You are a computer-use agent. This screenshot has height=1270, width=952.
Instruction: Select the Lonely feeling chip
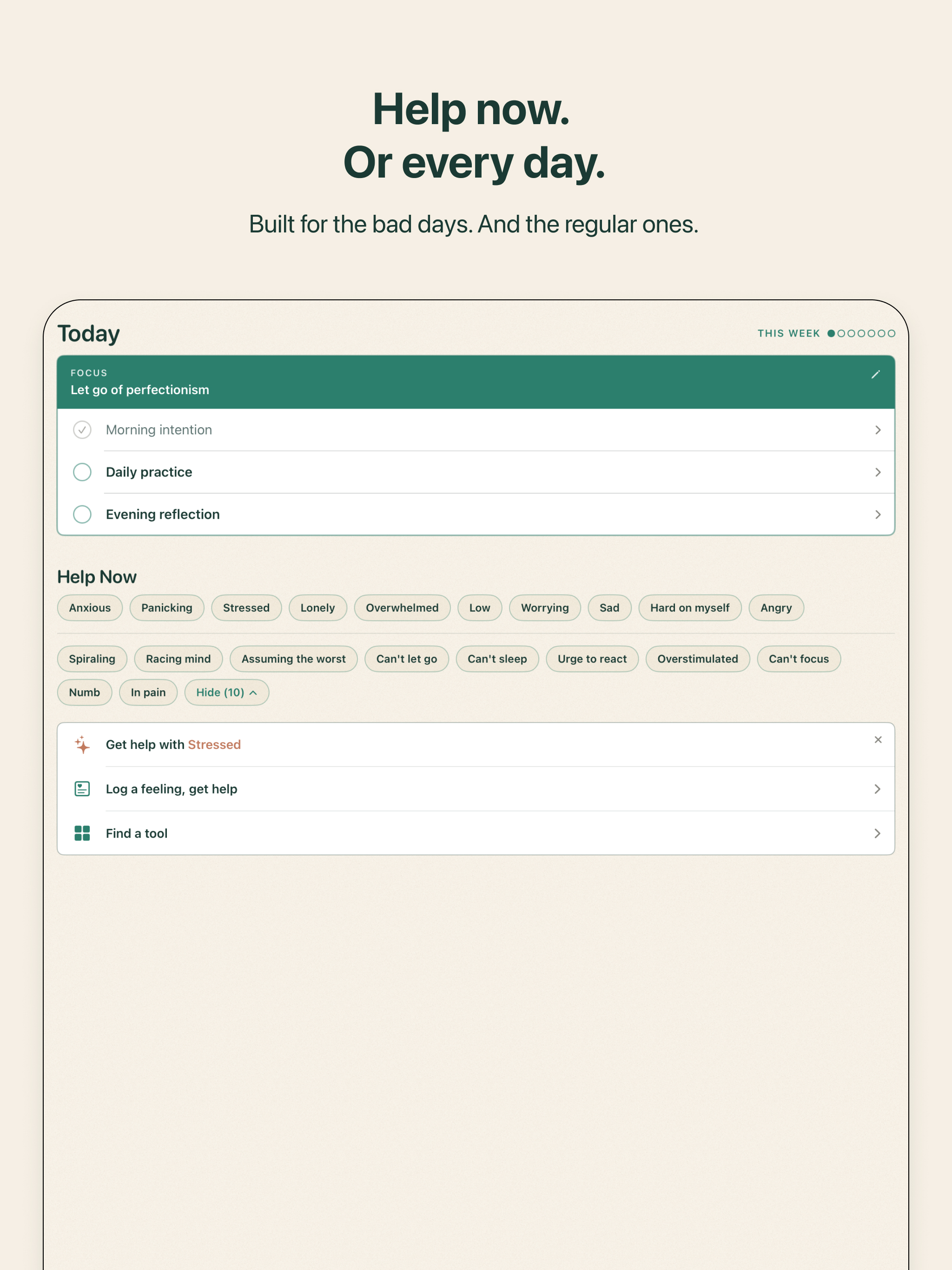(317, 608)
